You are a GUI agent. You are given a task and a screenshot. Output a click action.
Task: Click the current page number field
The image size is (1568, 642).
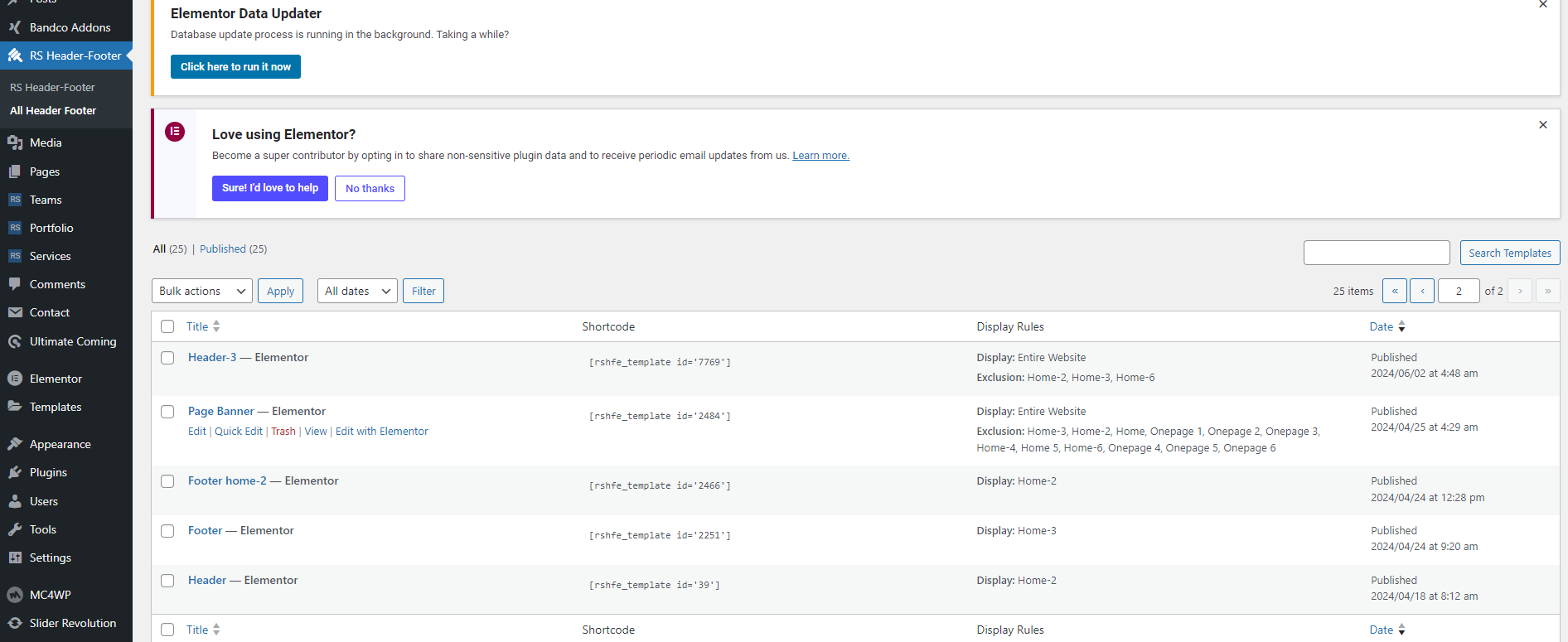coord(1459,291)
